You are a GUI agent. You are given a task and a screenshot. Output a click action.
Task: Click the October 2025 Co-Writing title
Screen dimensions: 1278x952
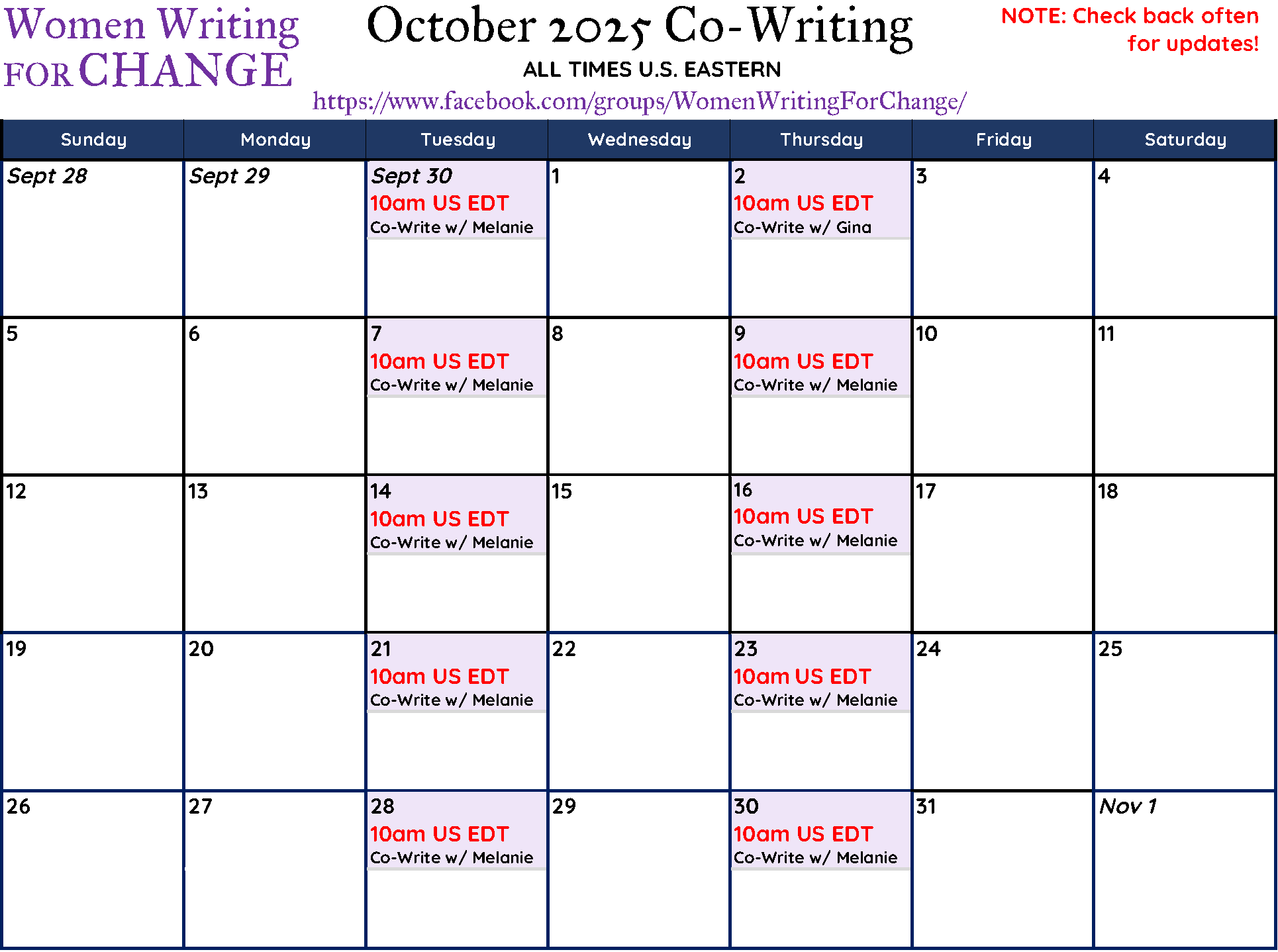point(640,28)
